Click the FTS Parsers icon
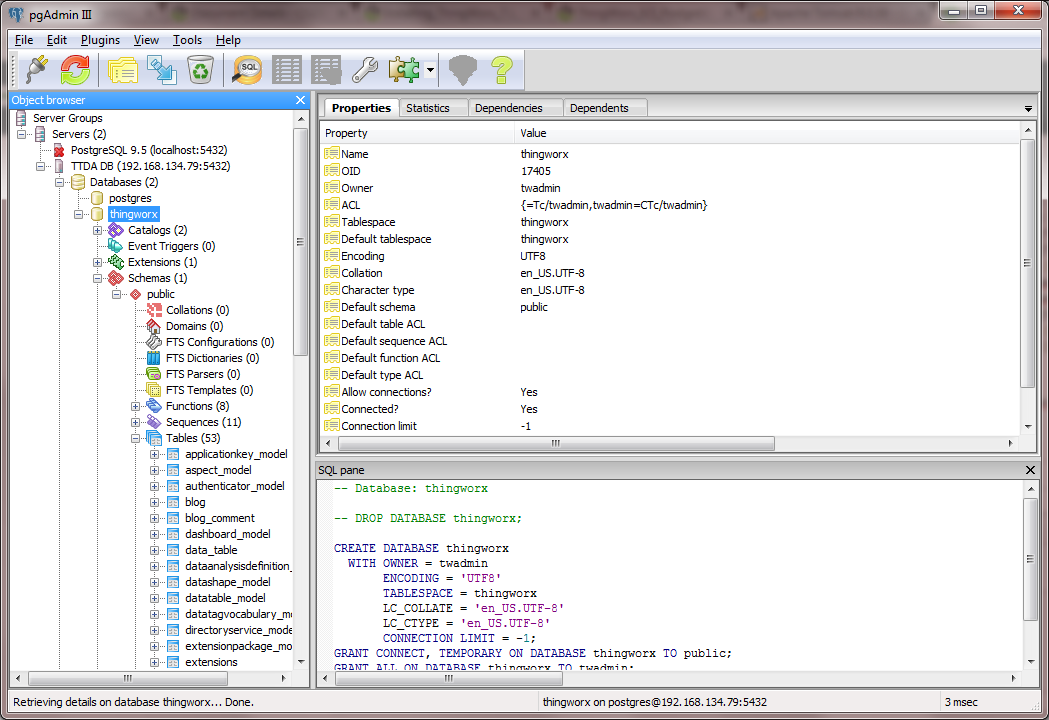The image size is (1049, 720). click(154, 374)
